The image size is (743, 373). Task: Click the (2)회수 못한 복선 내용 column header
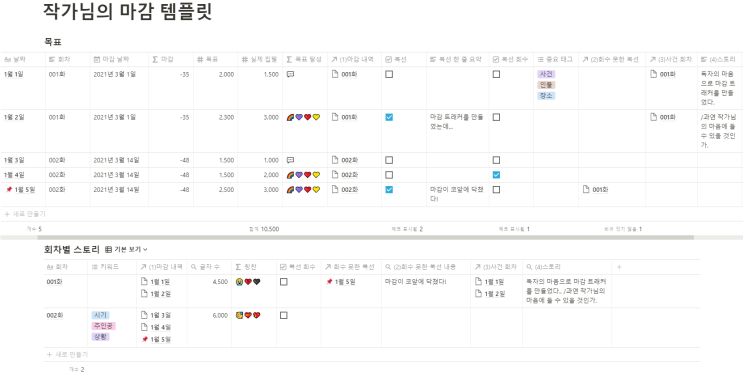click(426, 267)
